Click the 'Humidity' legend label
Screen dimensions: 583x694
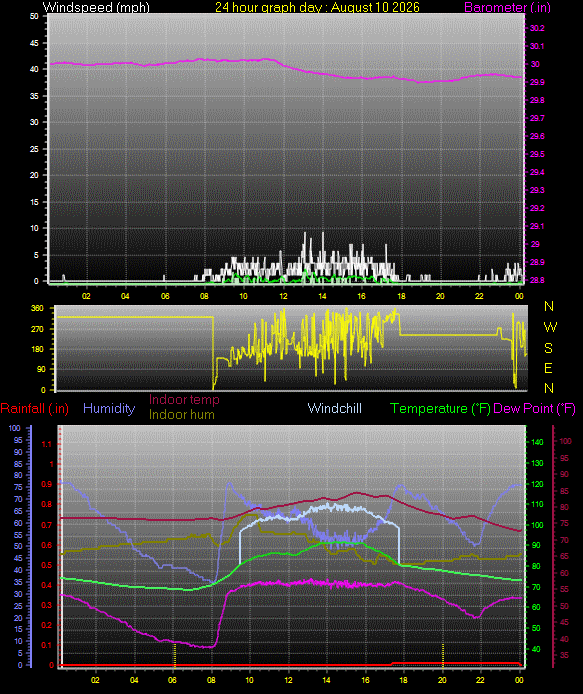point(109,408)
